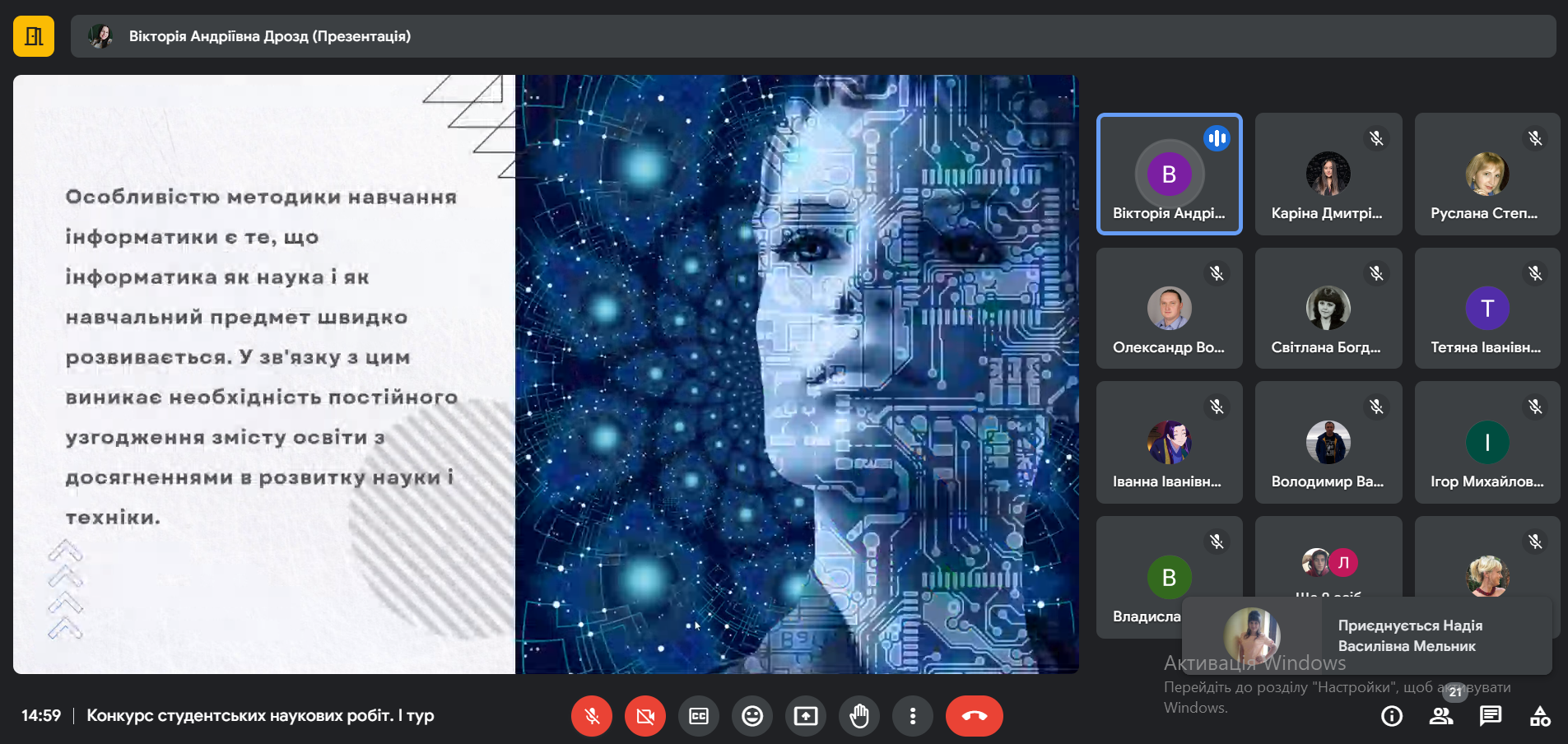Screen dimensions: 1568x744
Task: Open the chat panel
Action: click(x=1491, y=716)
